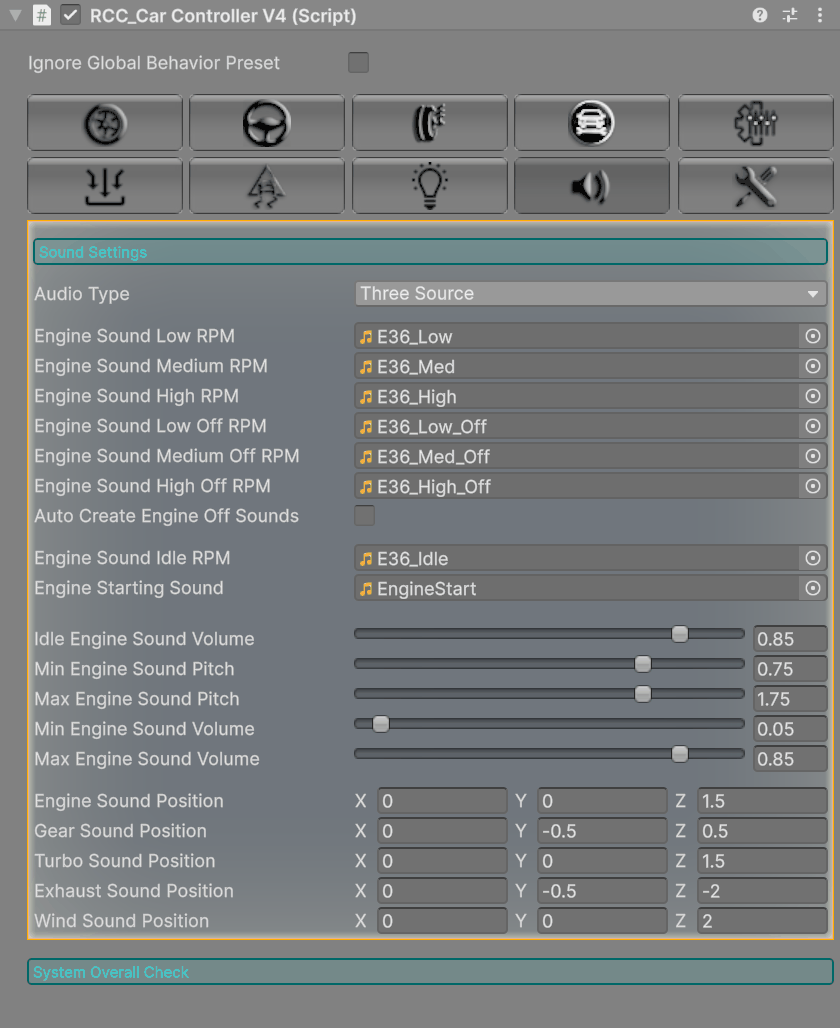Adjust Min Engine Sound Volume slider
Screen dimensions: 840x1028
(549, 724)
